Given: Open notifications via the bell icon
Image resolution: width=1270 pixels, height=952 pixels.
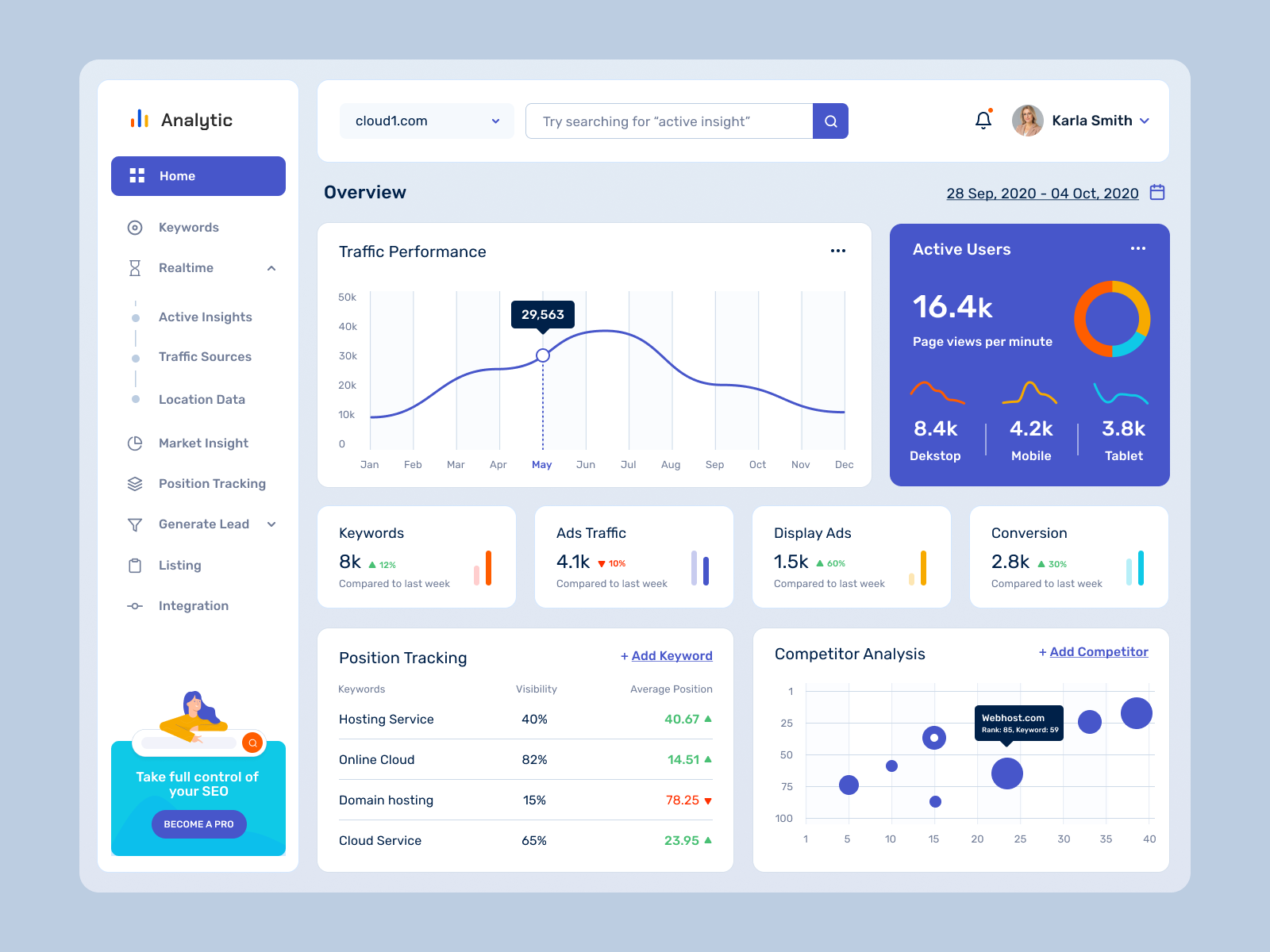Looking at the screenshot, I should point(983,120).
